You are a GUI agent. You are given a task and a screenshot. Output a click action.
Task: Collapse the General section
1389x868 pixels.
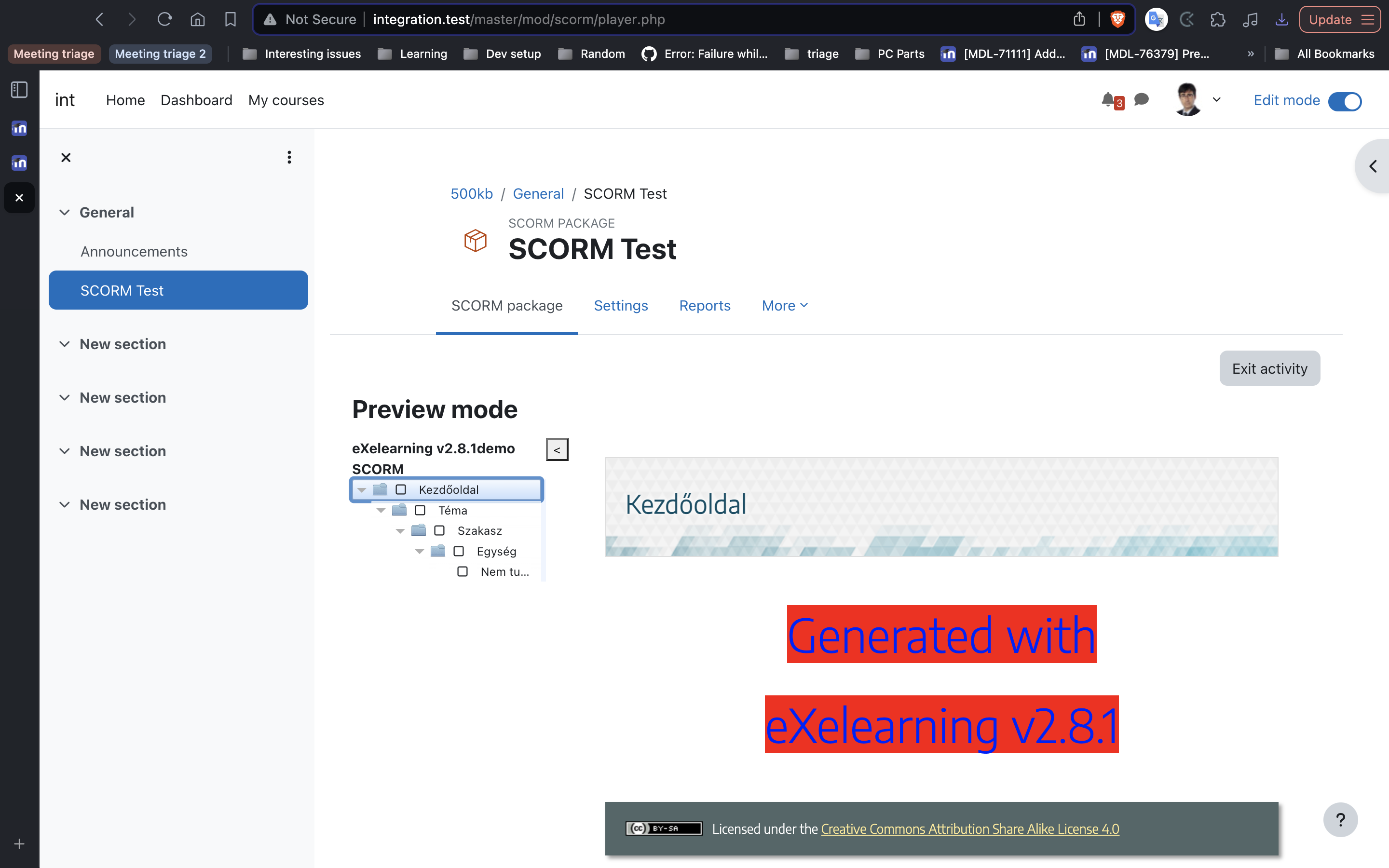click(x=65, y=212)
